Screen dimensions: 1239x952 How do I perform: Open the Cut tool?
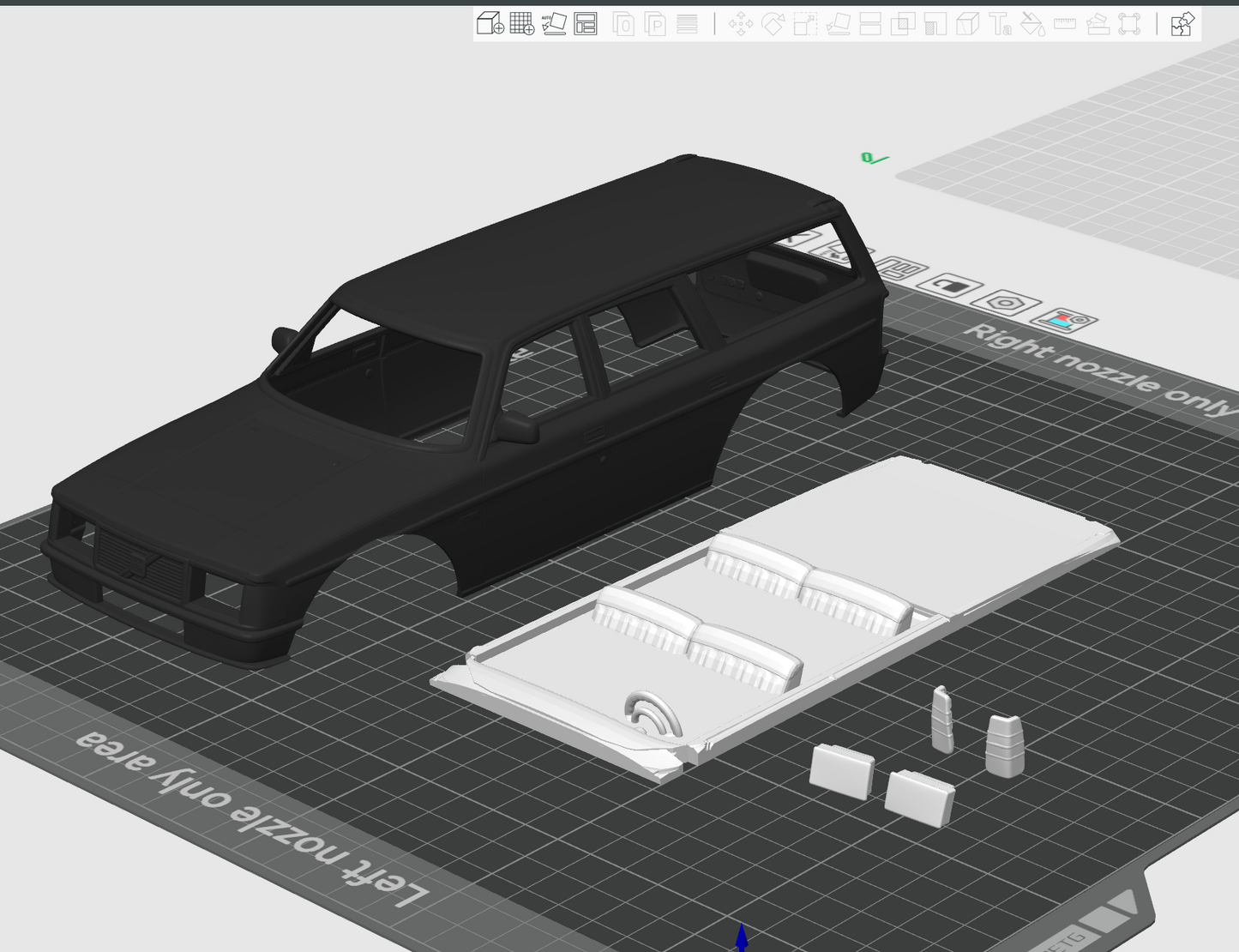pyautogui.click(x=870, y=23)
